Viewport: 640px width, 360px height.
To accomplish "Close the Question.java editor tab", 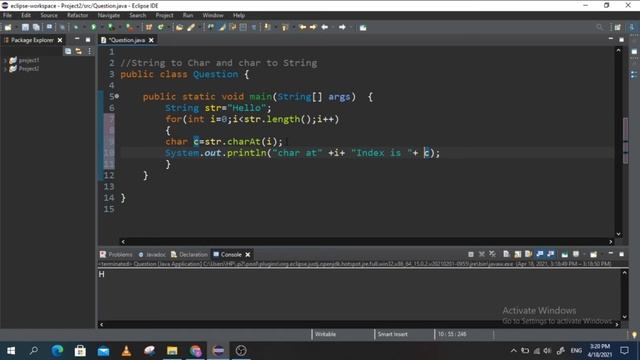I will (x=151, y=40).
